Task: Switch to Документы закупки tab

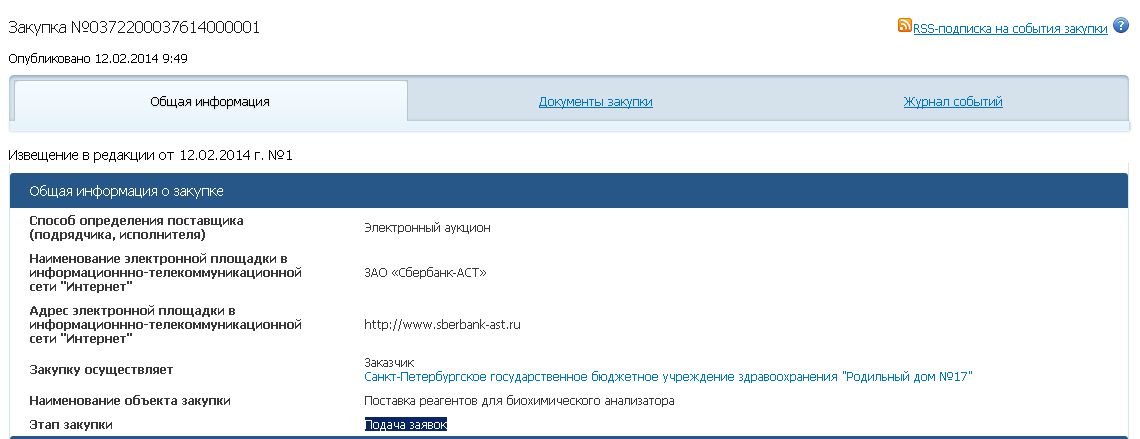Action: coord(595,102)
